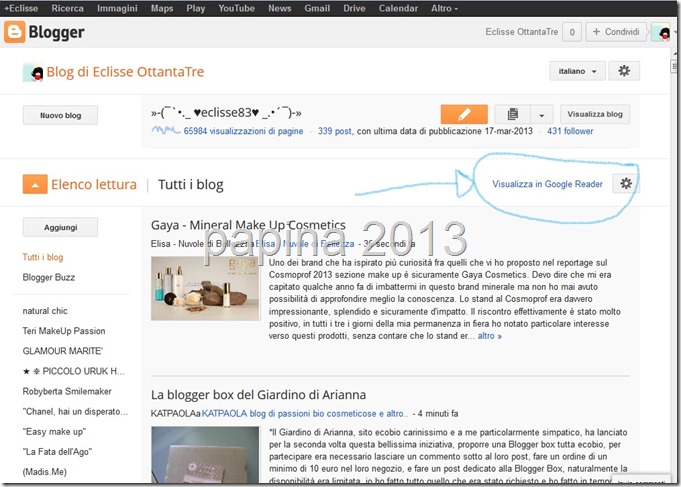Click the profile avatar in top right
The height and width of the screenshot is (487, 681).
coord(662,32)
